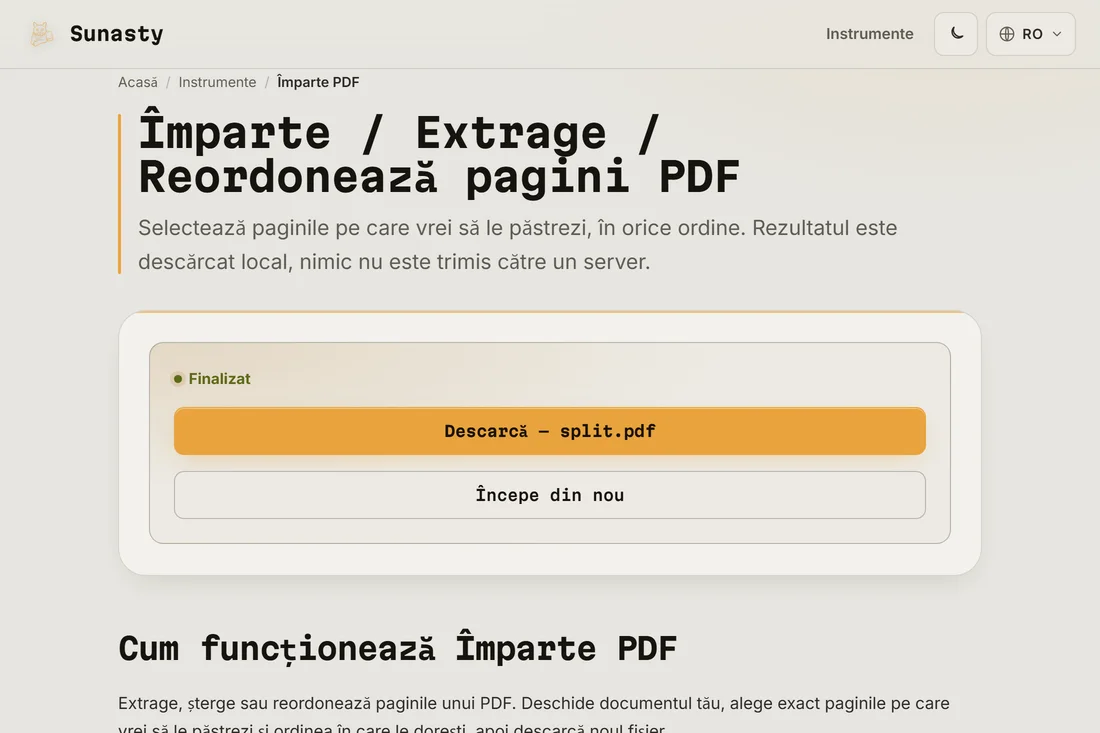Open the Instrumente navigation menu
Image resolution: width=1100 pixels, height=733 pixels.
869,34
